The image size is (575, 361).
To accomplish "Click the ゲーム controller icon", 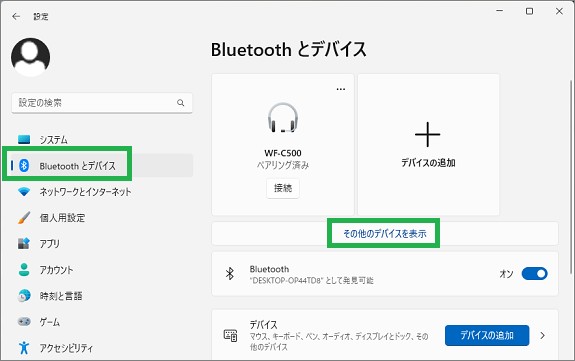I will [x=24, y=322].
